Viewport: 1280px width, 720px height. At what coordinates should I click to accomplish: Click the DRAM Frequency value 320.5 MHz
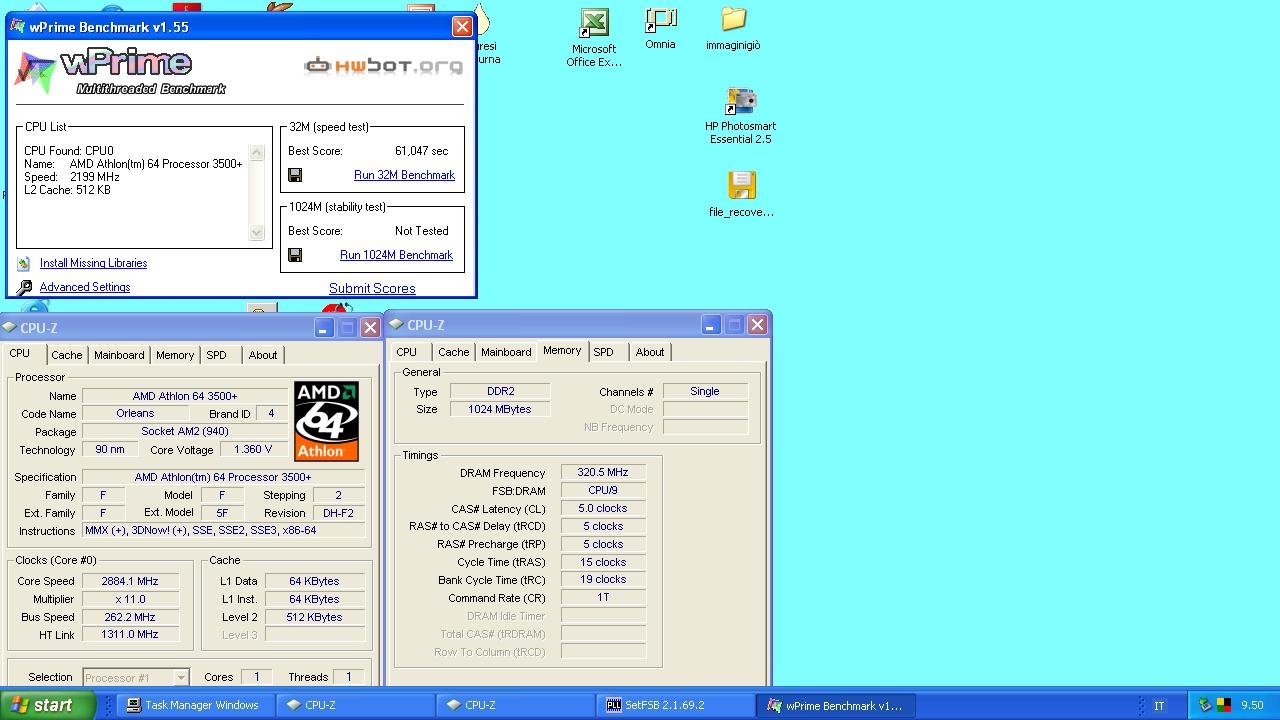coord(603,472)
